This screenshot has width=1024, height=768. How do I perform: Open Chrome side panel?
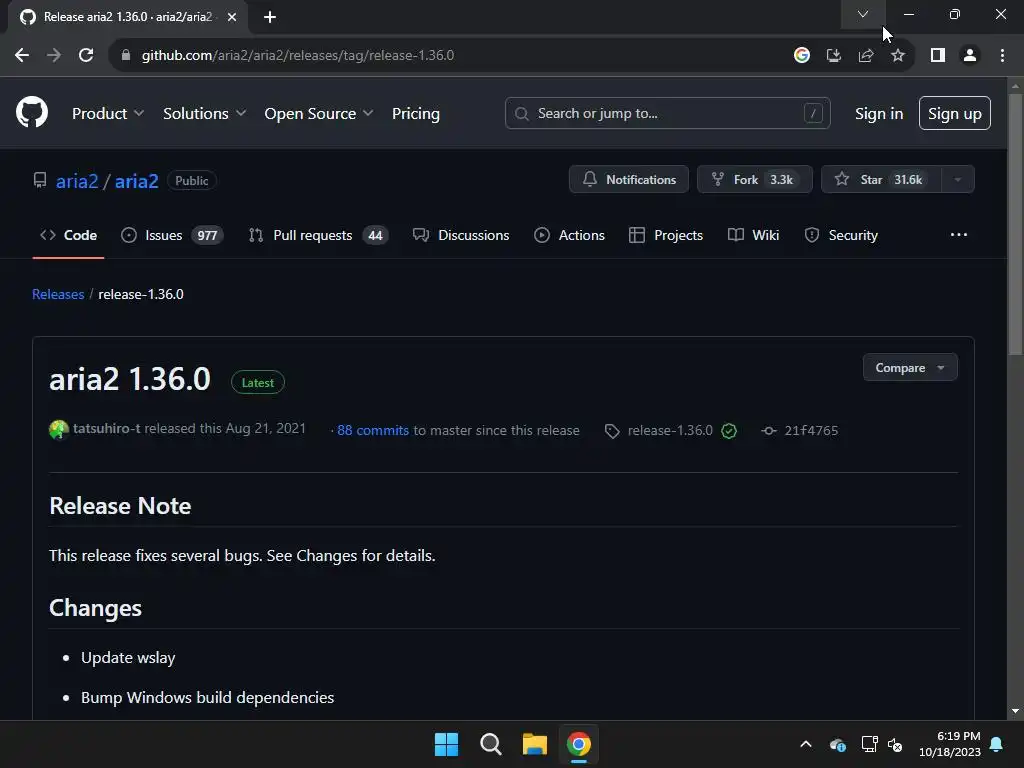(938, 55)
